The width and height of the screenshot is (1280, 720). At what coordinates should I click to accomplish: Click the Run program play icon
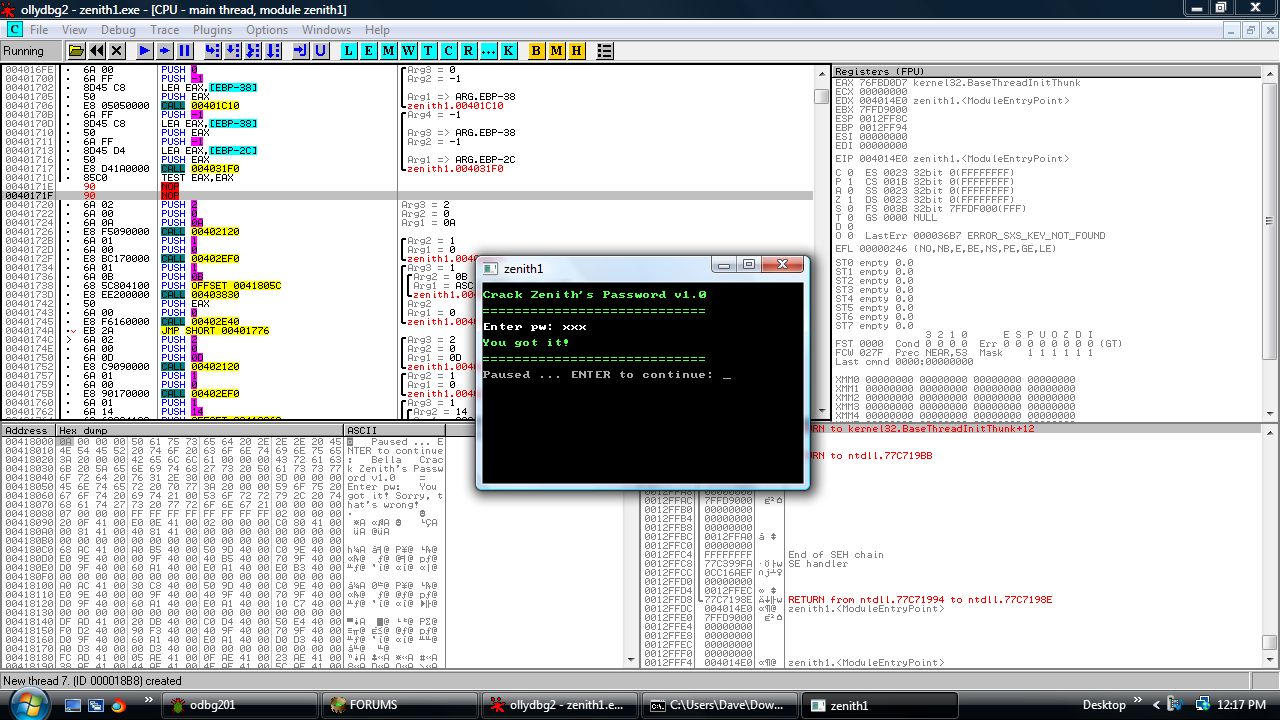pyautogui.click(x=145, y=51)
